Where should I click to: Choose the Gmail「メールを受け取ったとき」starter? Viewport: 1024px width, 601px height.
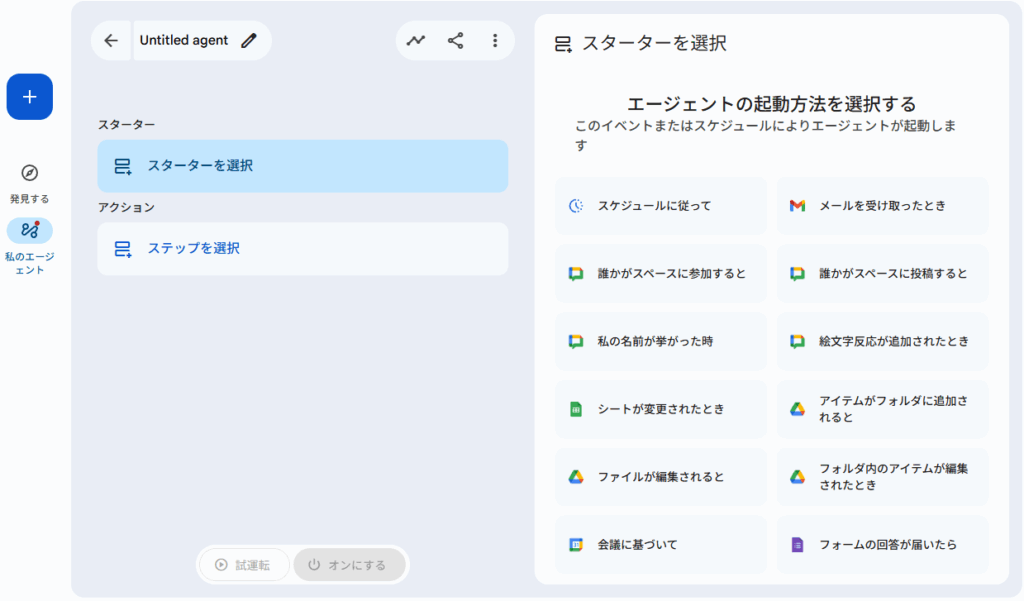(883, 205)
